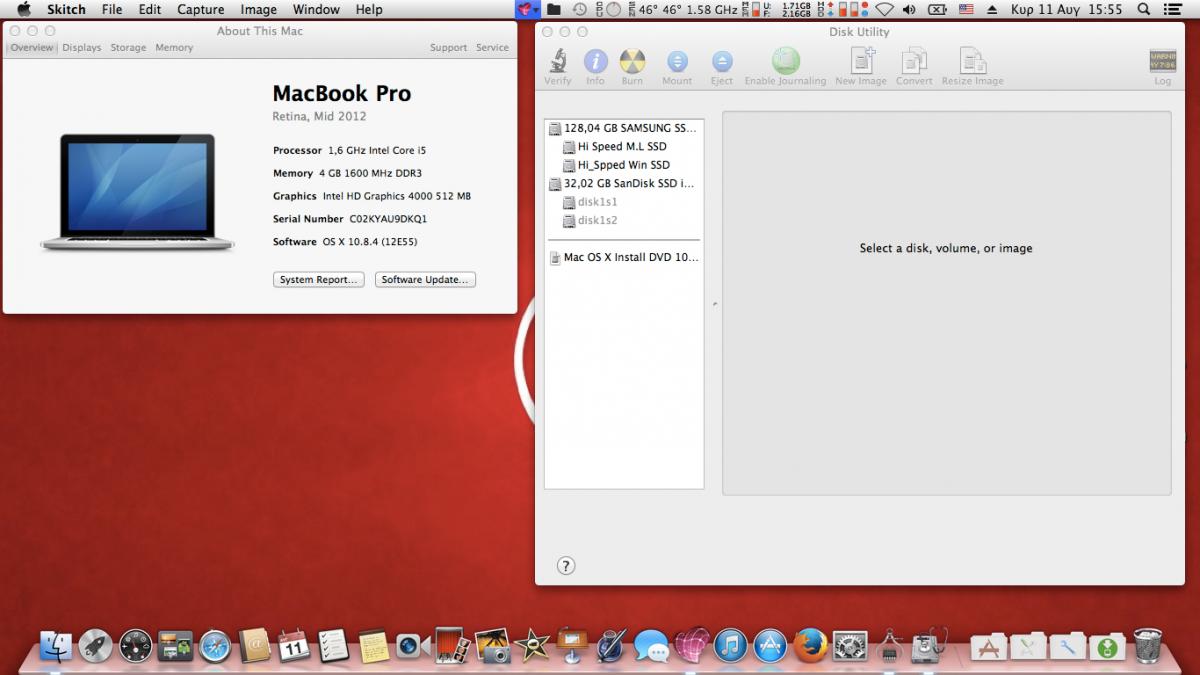Open the Skitch application menu
This screenshot has height=675, width=1200.
tap(66, 9)
